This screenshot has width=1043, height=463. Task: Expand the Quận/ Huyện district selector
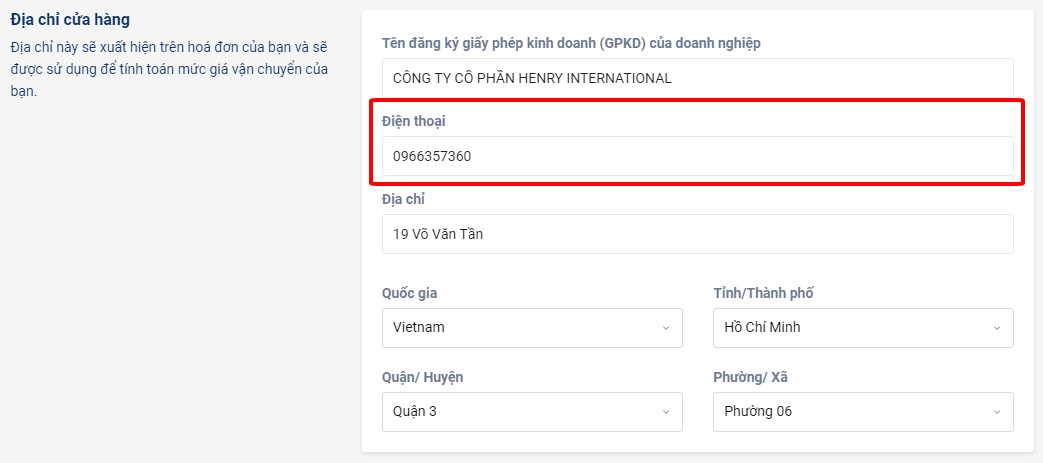(x=532, y=412)
